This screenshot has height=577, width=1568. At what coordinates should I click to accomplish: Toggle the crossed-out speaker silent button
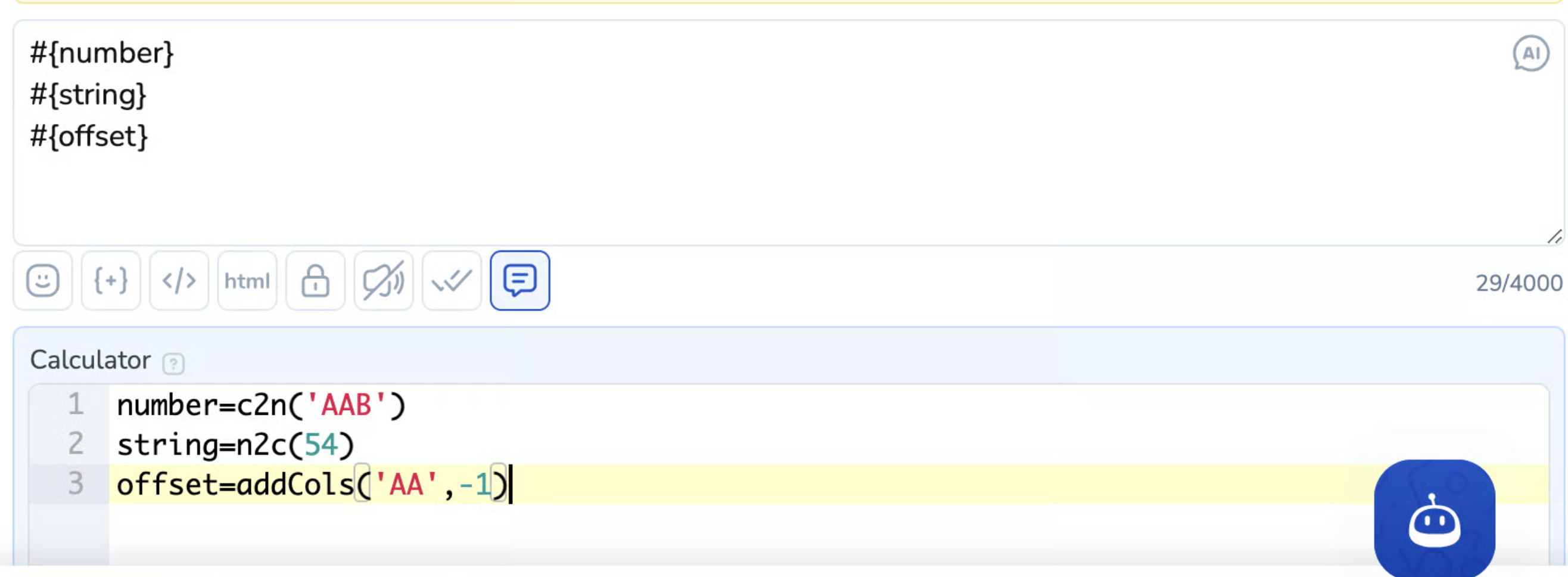[384, 281]
